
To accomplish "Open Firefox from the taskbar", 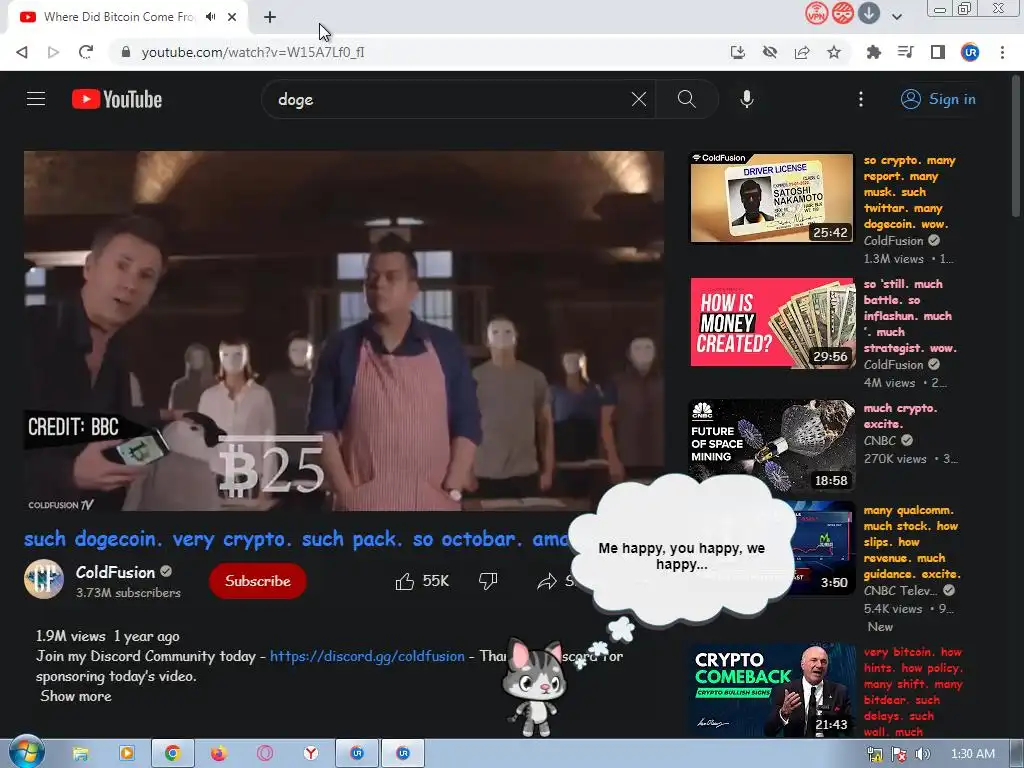I will 219,754.
